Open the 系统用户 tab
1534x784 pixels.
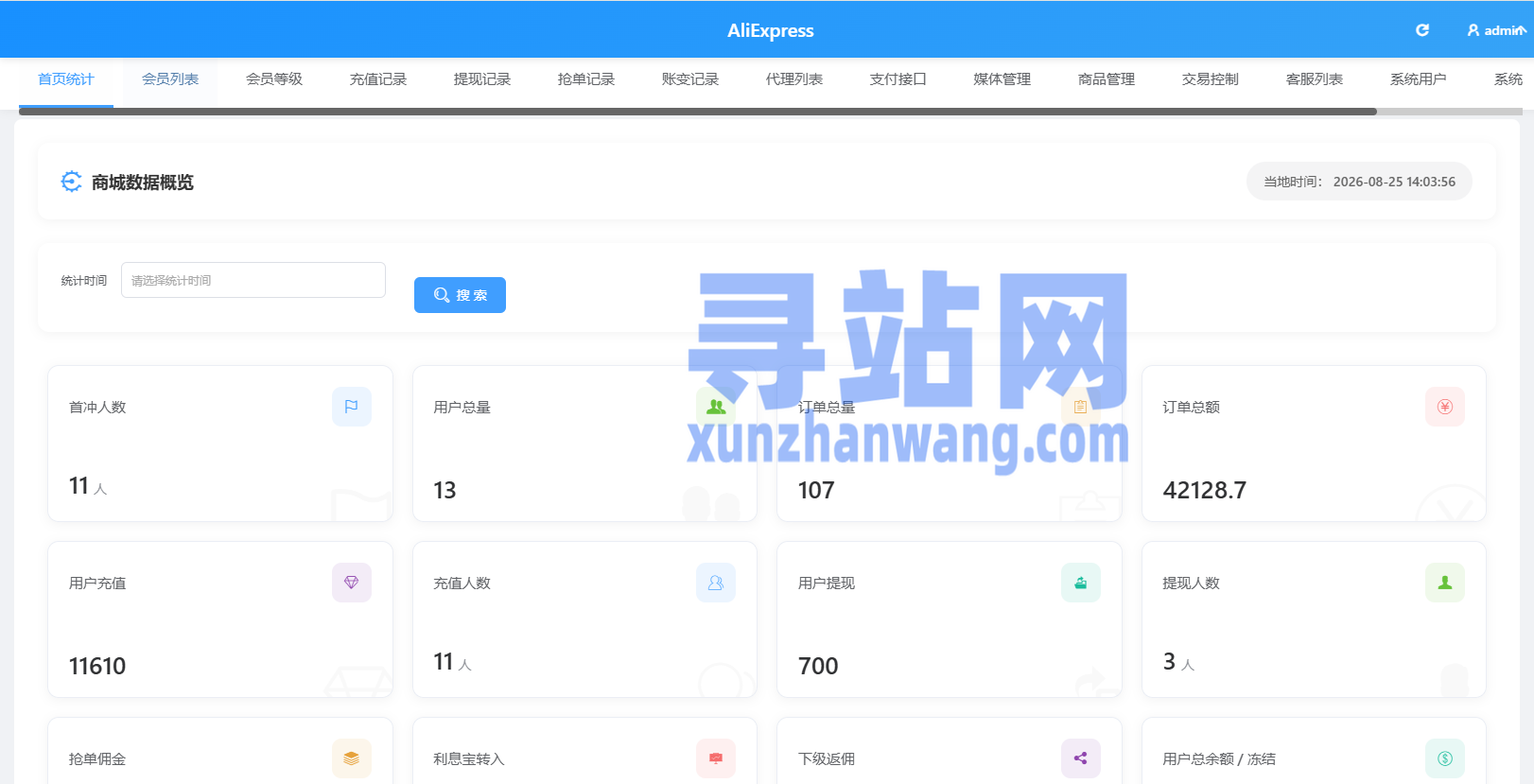coord(1419,79)
